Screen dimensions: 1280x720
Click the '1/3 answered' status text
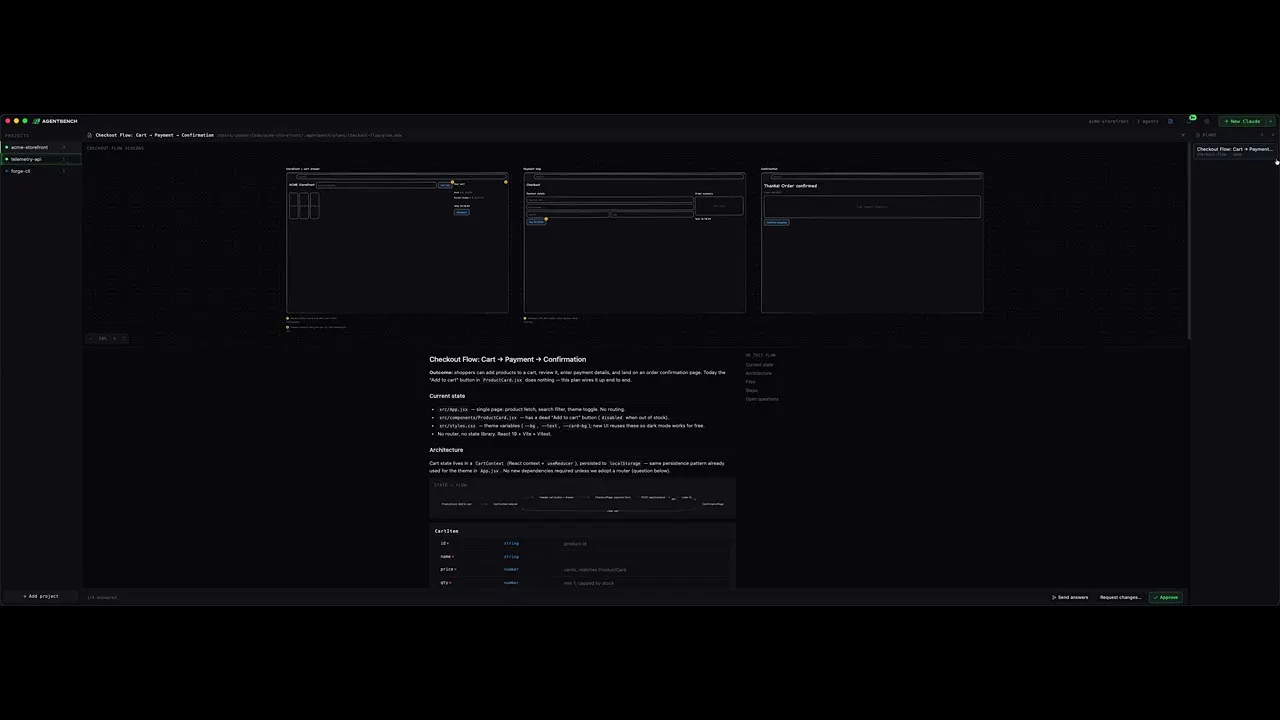102,597
